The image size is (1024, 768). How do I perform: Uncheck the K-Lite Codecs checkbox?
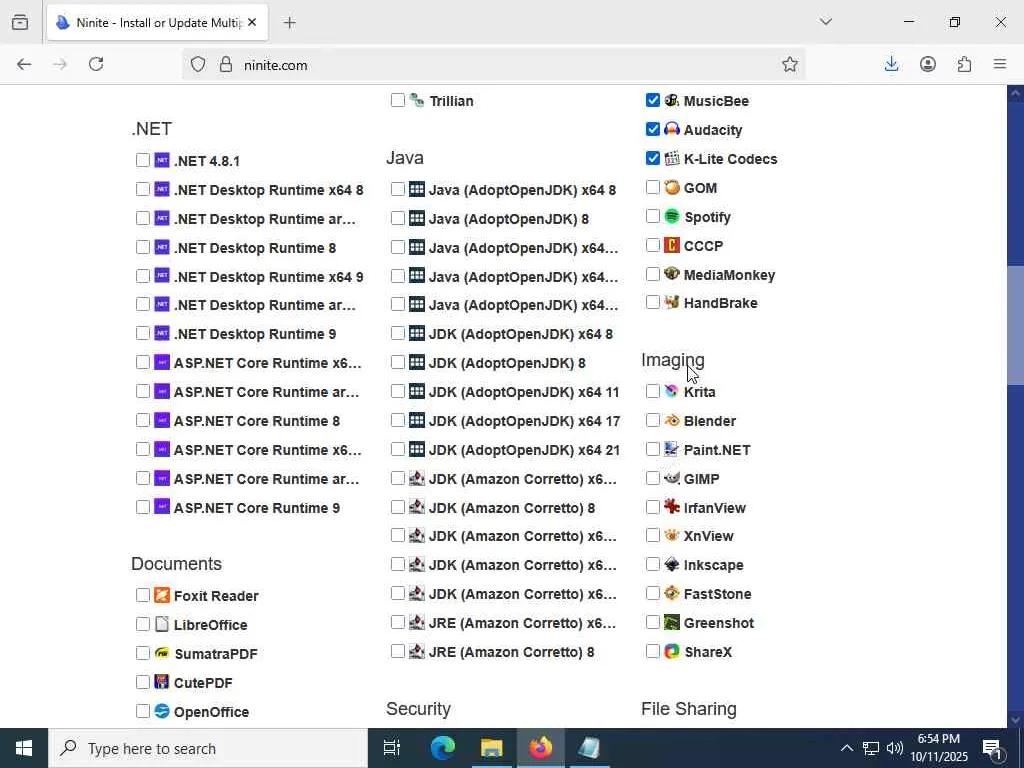coord(652,158)
